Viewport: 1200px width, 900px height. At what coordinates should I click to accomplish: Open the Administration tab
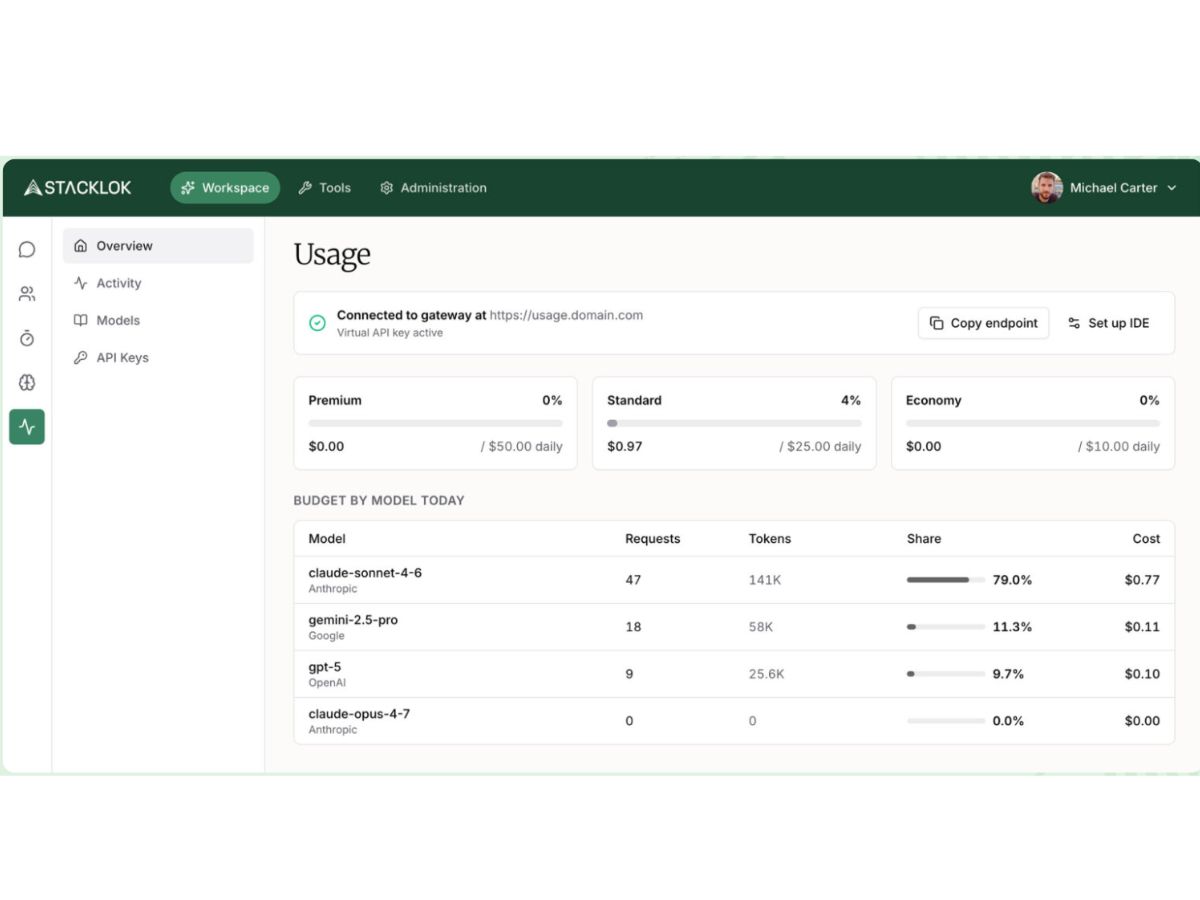433,187
